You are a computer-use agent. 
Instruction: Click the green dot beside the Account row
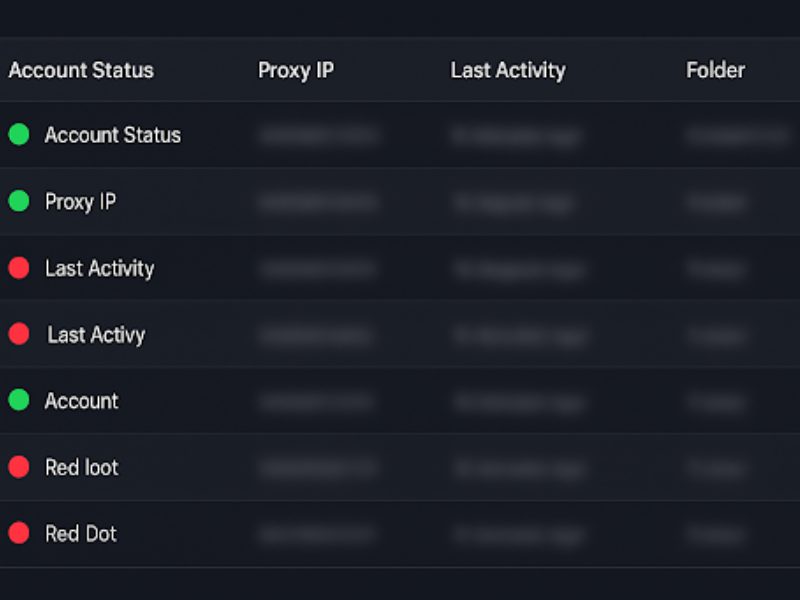click(x=19, y=400)
